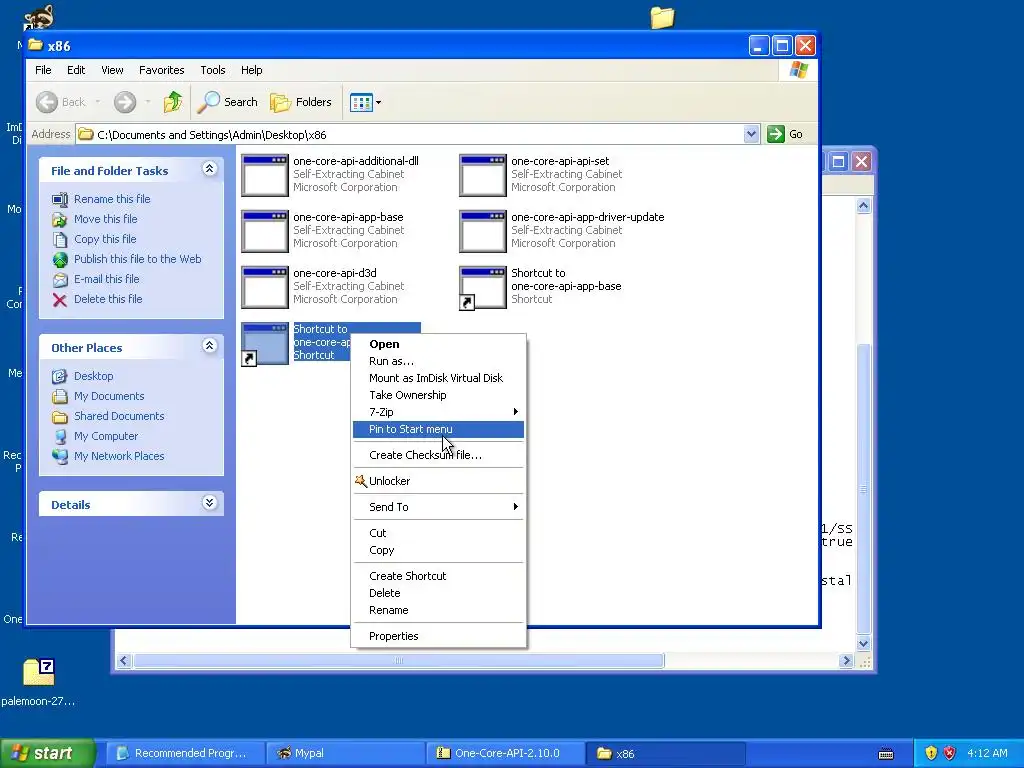
Task: Choose 'Mount as ImDisk Virtual Disk'
Action: (x=438, y=378)
